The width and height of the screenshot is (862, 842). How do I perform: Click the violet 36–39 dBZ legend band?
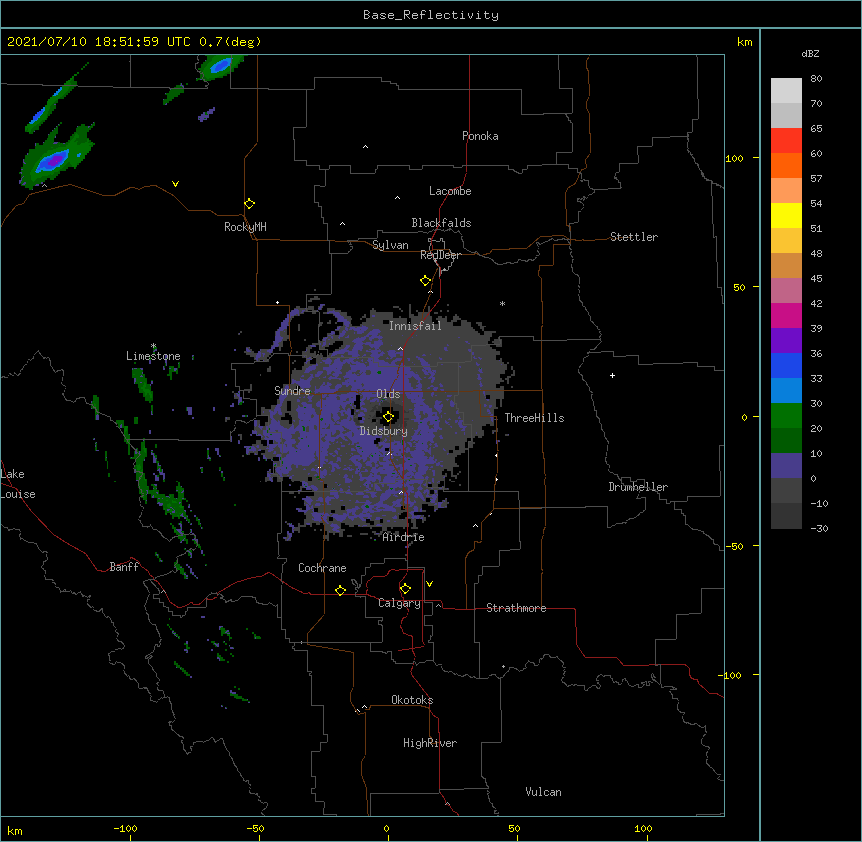[x=786, y=341]
